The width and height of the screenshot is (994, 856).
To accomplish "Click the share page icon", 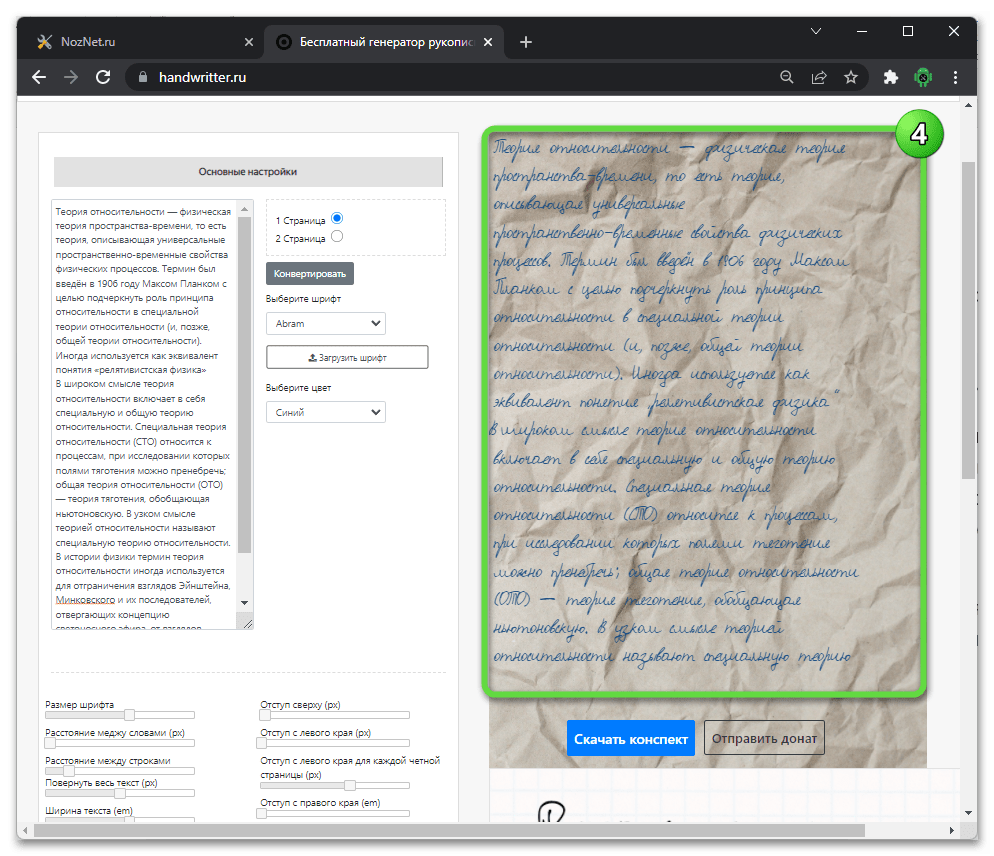I will click(819, 77).
